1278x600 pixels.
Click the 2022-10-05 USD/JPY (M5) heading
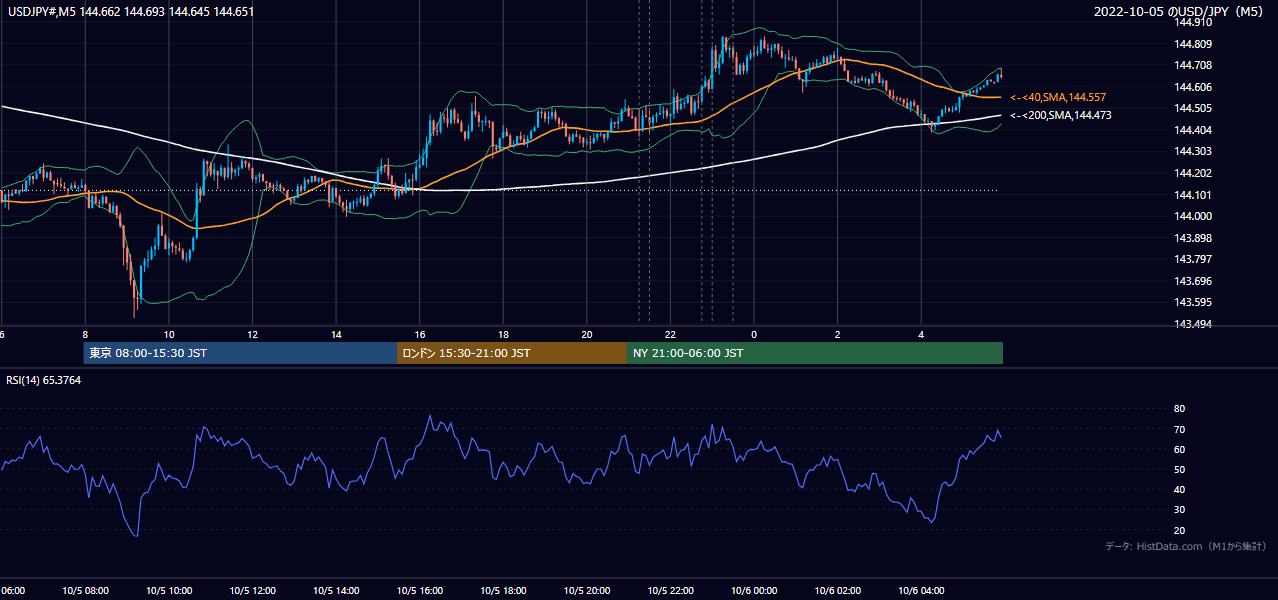(1179, 12)
